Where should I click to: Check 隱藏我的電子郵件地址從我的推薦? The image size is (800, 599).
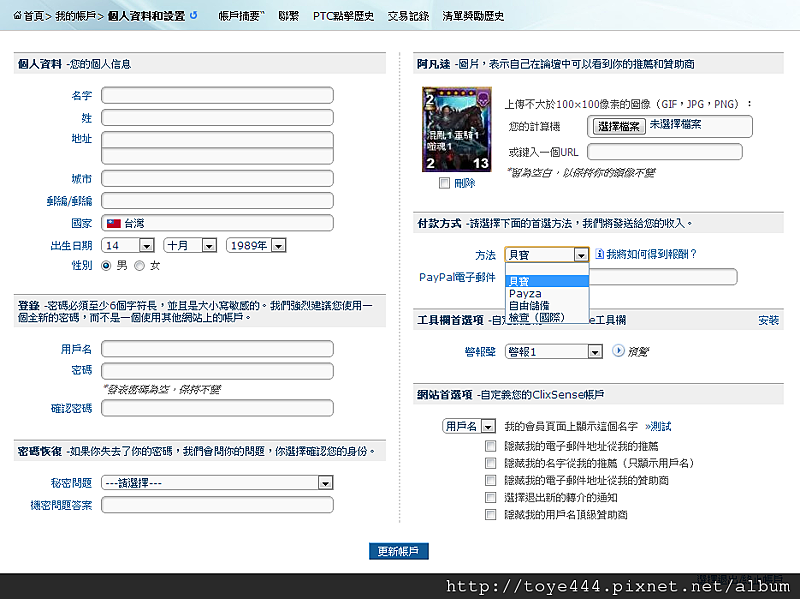tap(490, 446)
